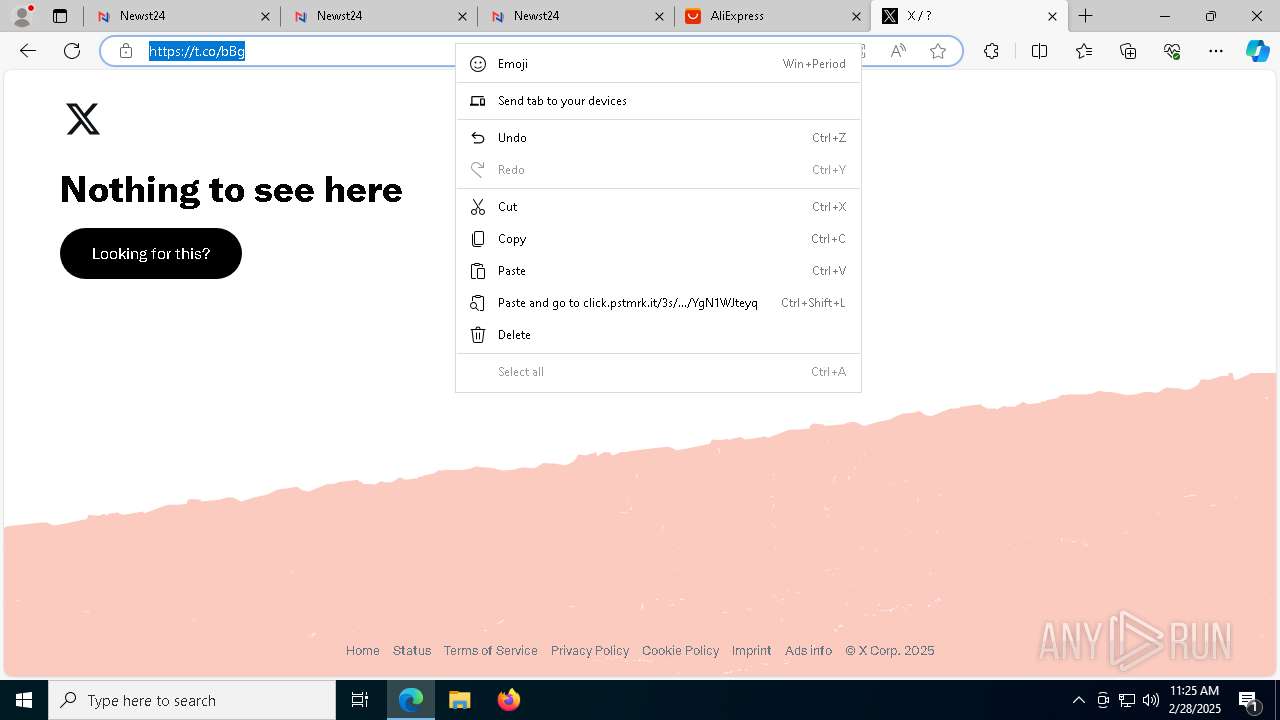This screenshot has width=1280, height=720.
Task: Open the Imprint footer link
Action: 752,651
